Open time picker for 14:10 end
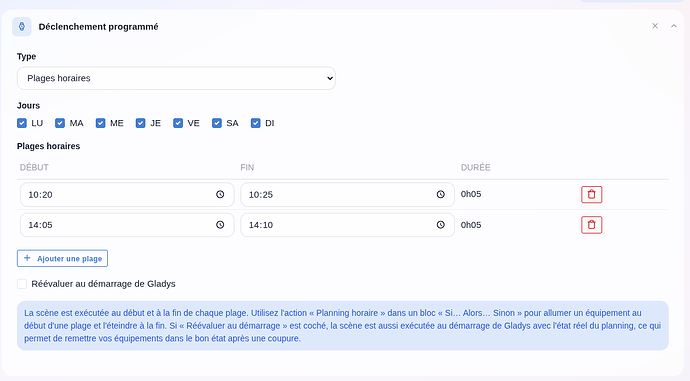This screenshot has width=690, height=381. [x=440, y=225]
